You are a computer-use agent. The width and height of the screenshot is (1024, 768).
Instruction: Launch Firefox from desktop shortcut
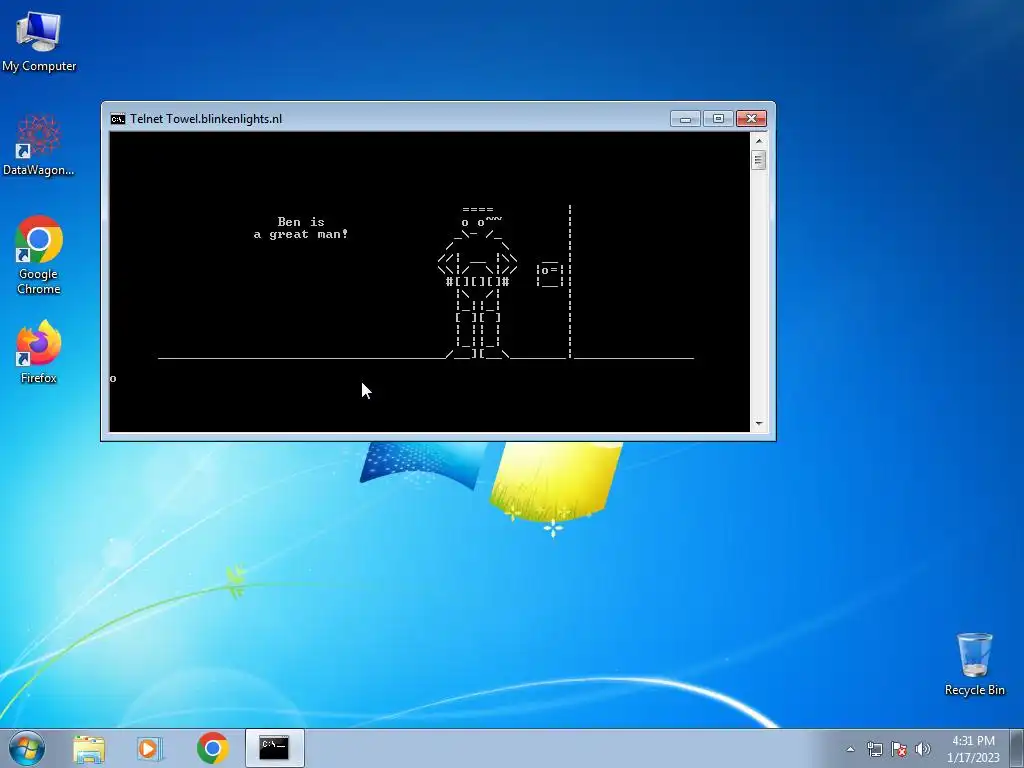[39, 352]
